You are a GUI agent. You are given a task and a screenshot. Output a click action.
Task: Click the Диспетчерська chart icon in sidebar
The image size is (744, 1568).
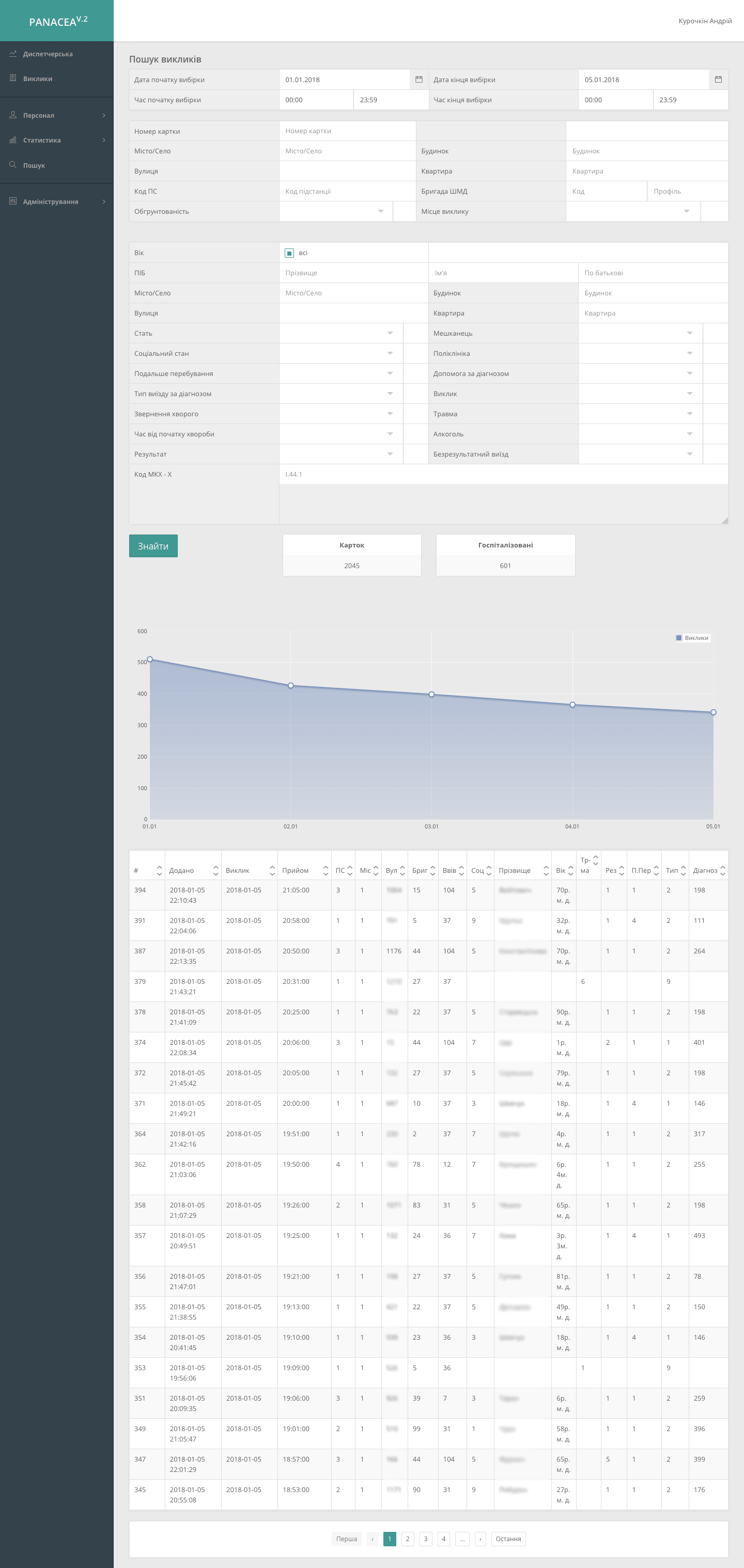[x=13, y=54]
